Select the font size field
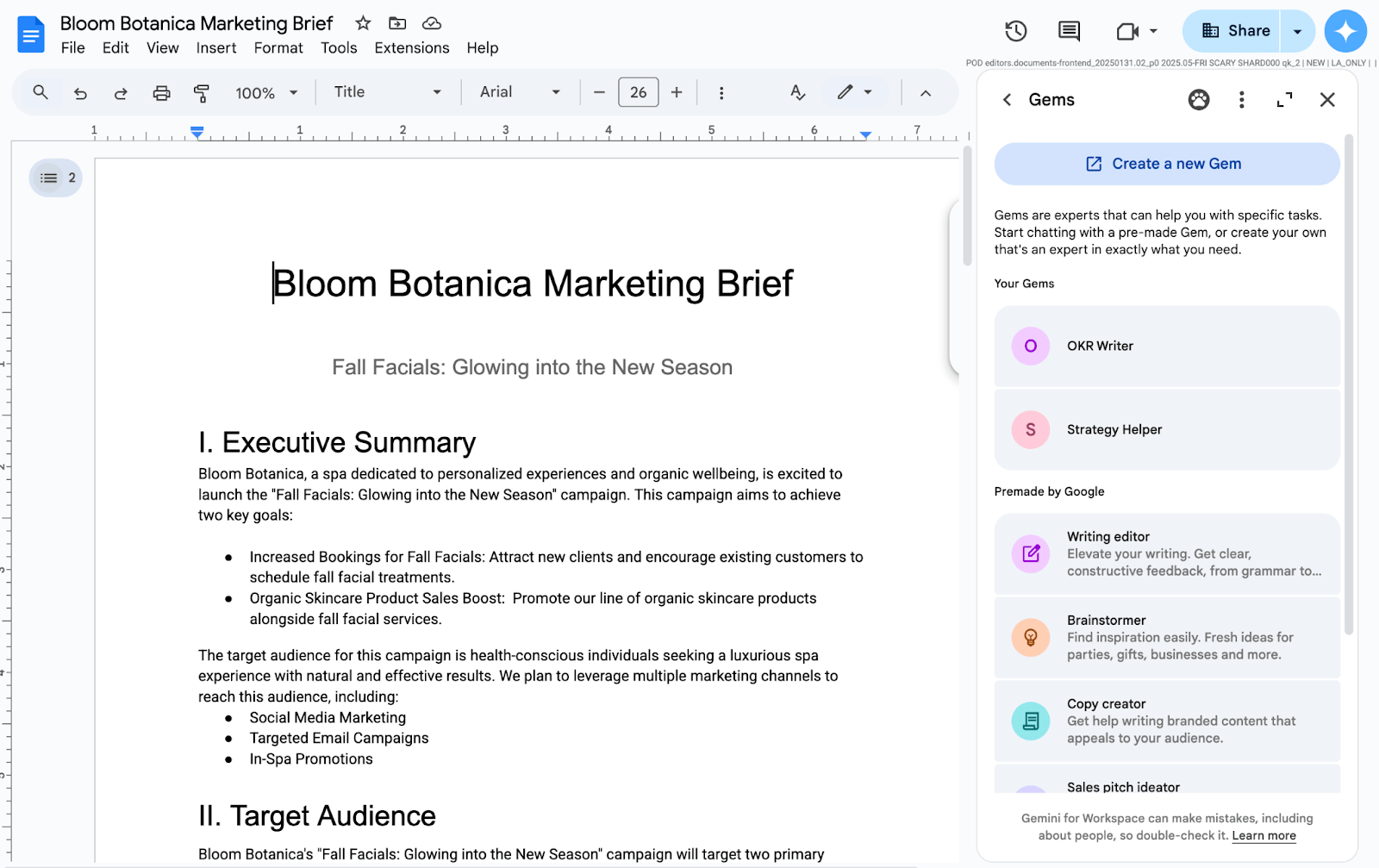The image size is (1379, 868). coord(638,92)
